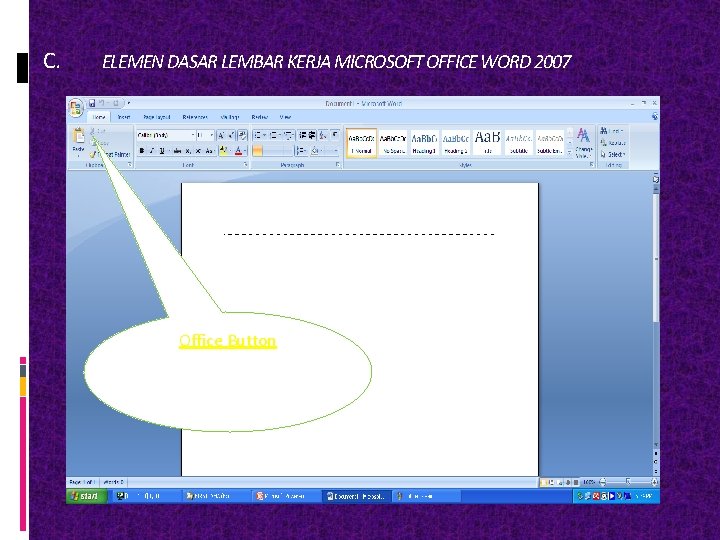Click the Bullets list icon
The image size is (720, 540).
[x=258, y=135]
